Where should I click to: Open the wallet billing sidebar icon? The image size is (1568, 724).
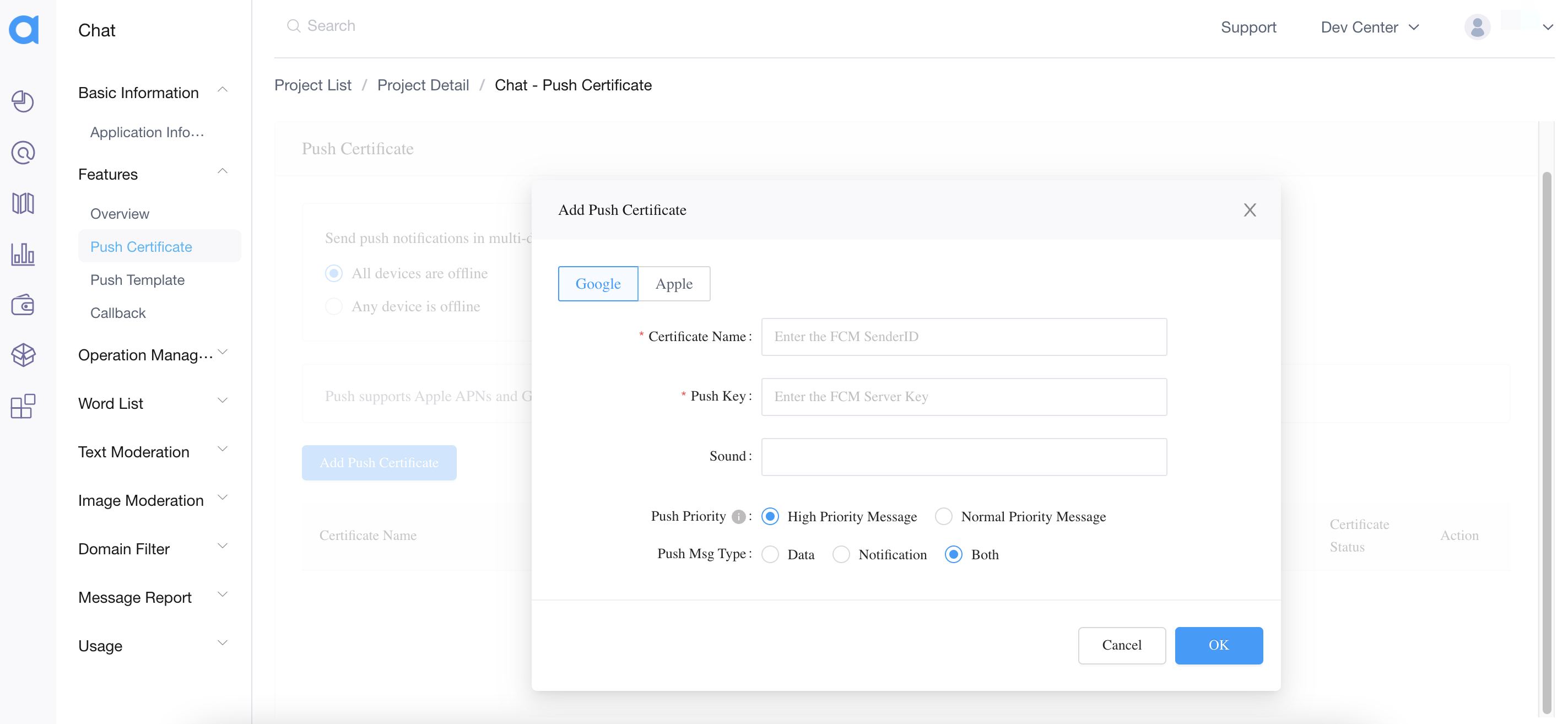(23, 305)
